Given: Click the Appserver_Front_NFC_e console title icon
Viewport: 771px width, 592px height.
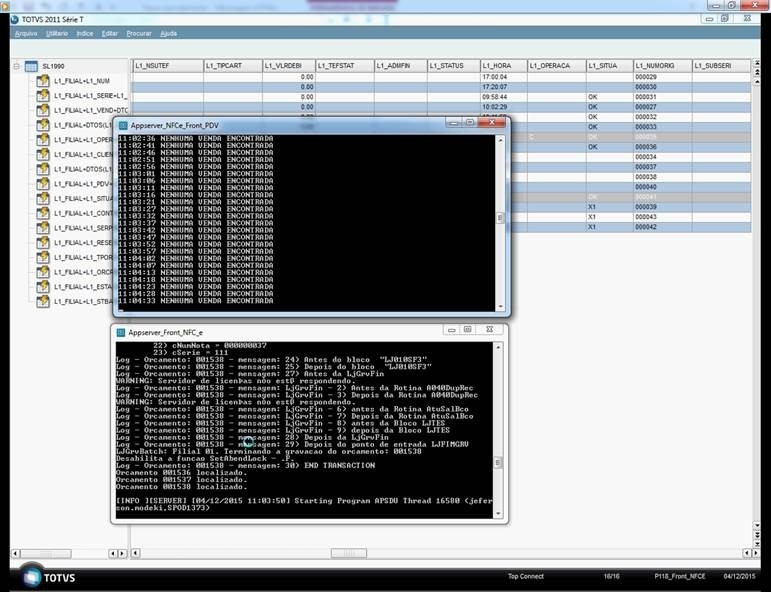Looking at the screenshot, I should click(x=121, y=333).
